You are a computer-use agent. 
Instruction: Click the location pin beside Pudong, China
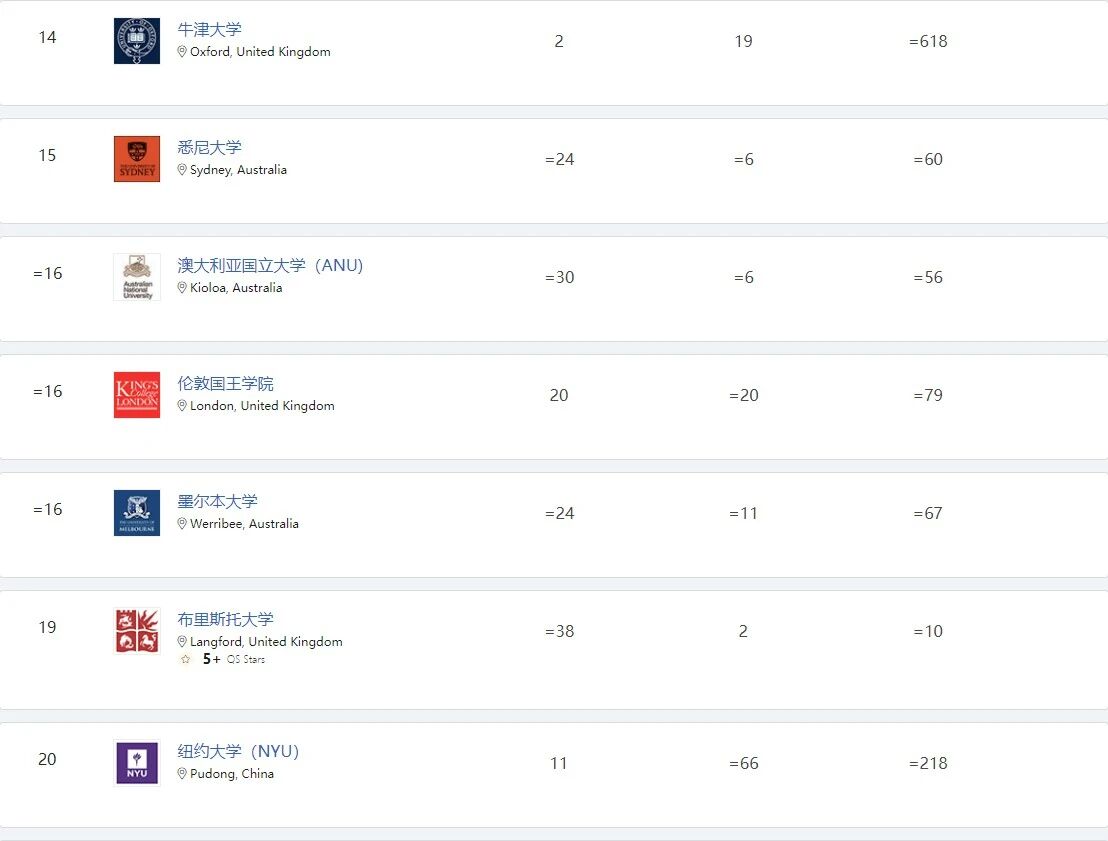tap(182, 774)
